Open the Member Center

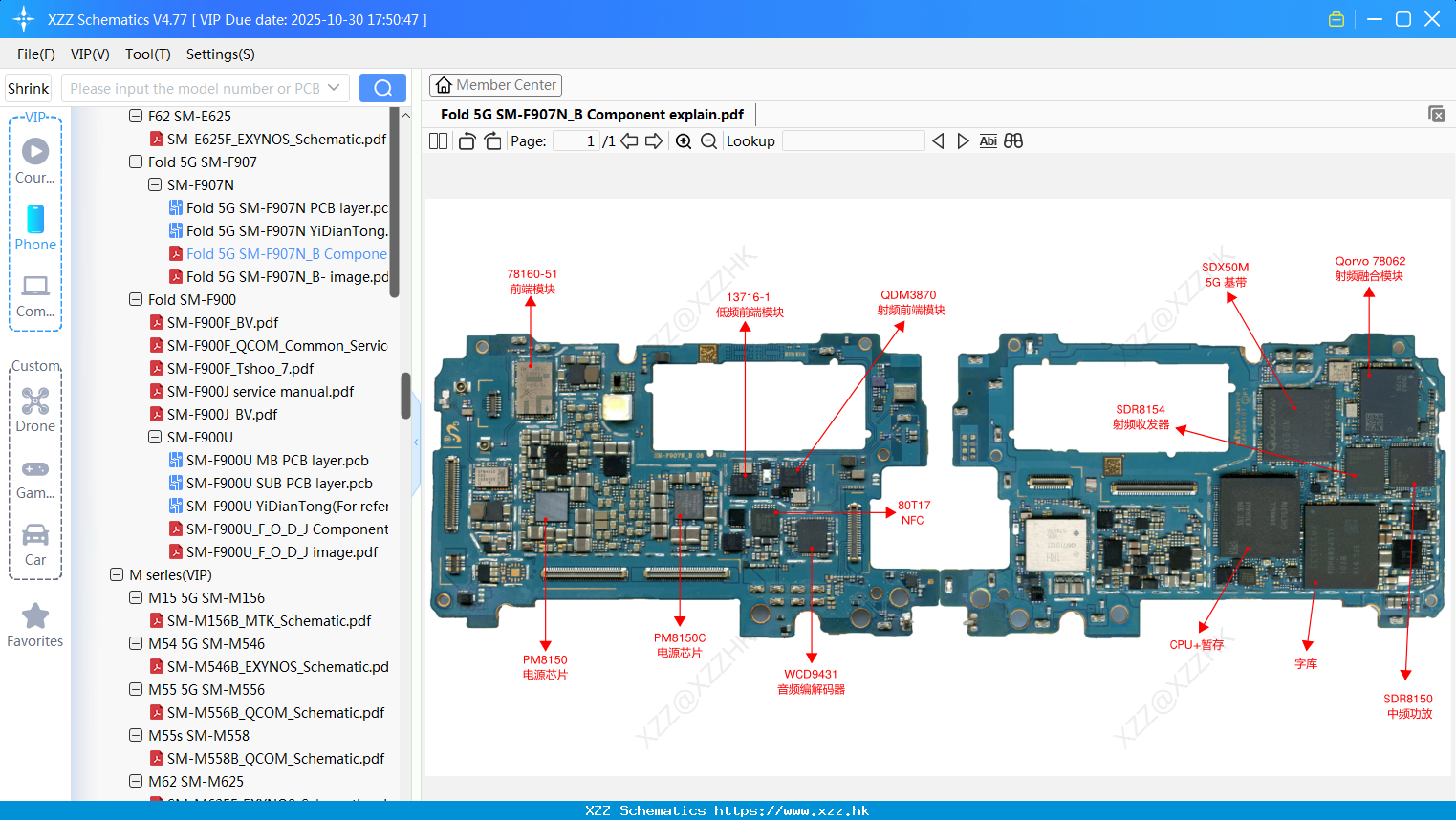pos(495,85)
